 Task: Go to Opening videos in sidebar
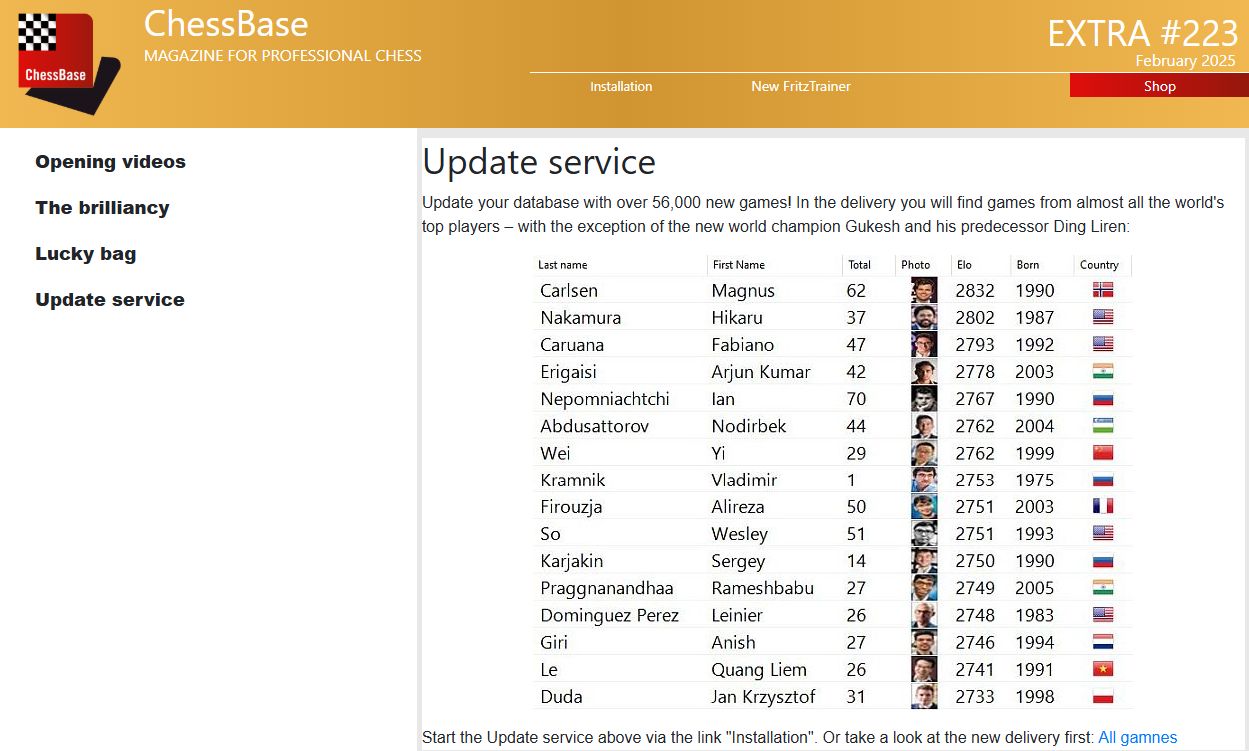[x=110, y=162]
